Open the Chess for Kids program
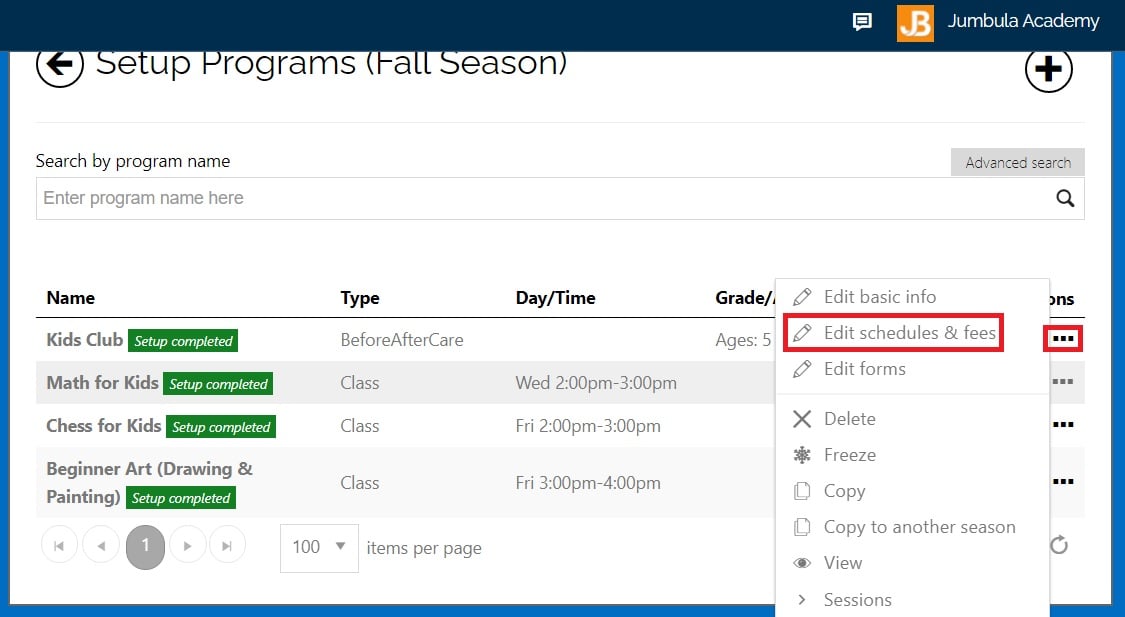Screen dimensions: 1125x617 tap(103, 425)
